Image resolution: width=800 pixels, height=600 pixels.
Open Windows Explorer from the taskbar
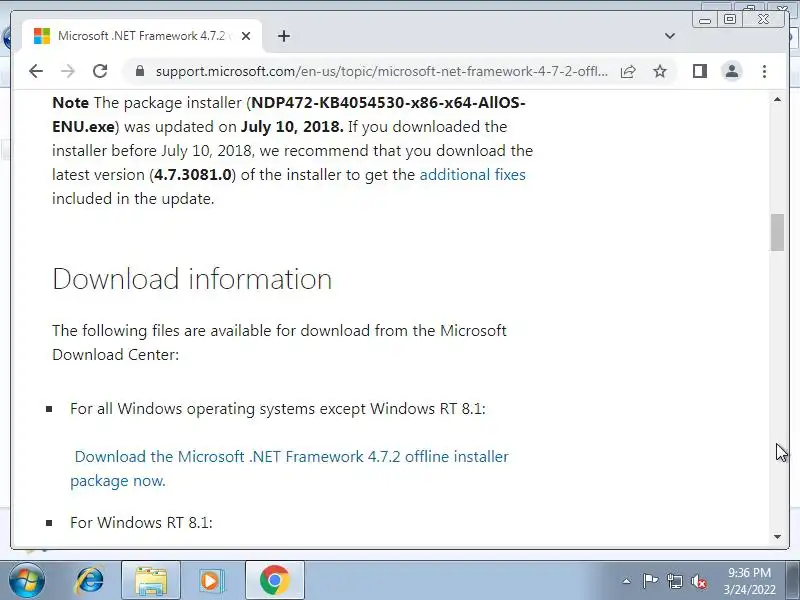151,581
